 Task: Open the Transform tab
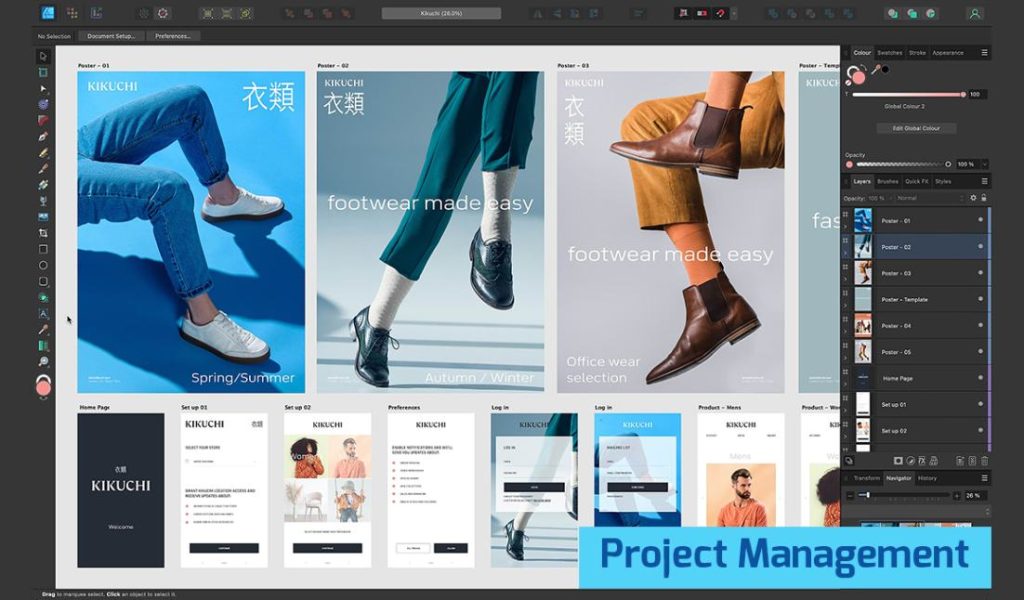[867, 478]
